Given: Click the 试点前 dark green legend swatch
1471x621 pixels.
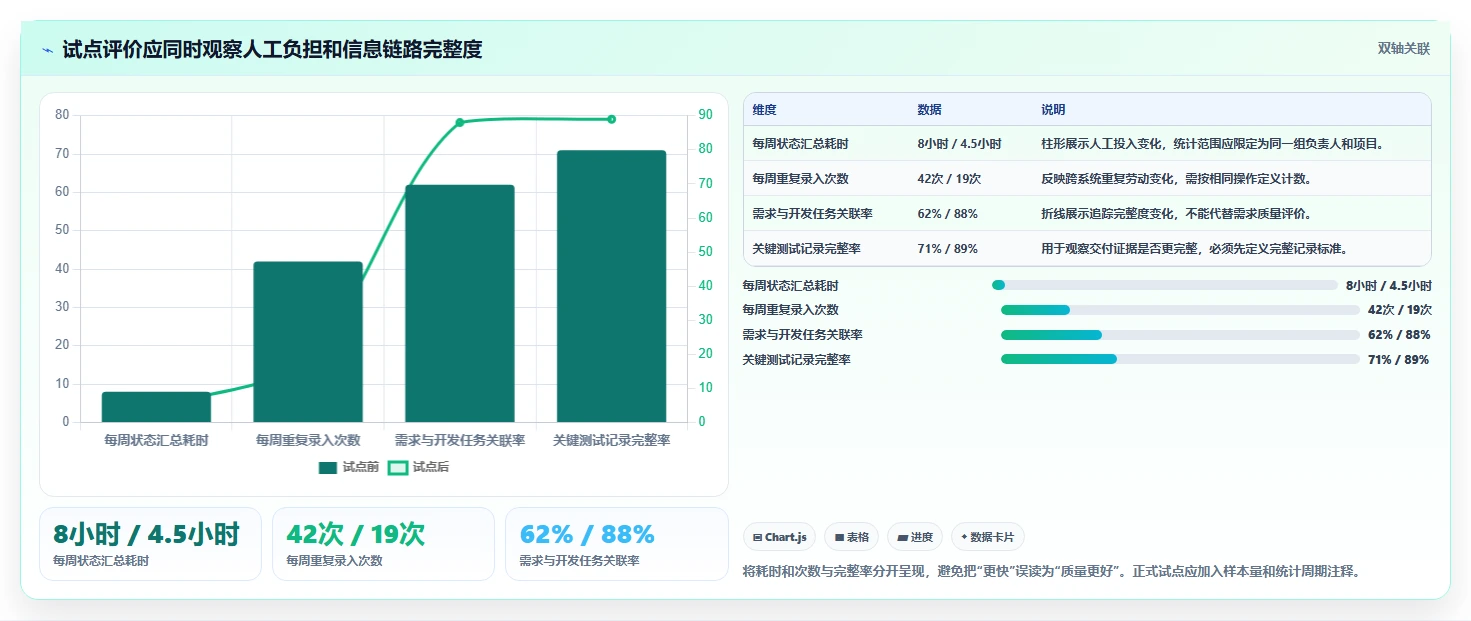Looking at the screenshot, I should coord(328,467).
